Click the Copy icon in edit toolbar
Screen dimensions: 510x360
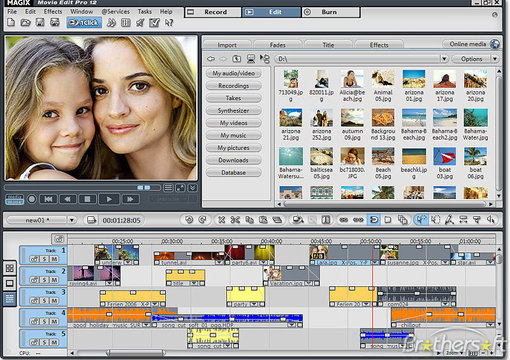pyautogui.click(x=249, y=220)
